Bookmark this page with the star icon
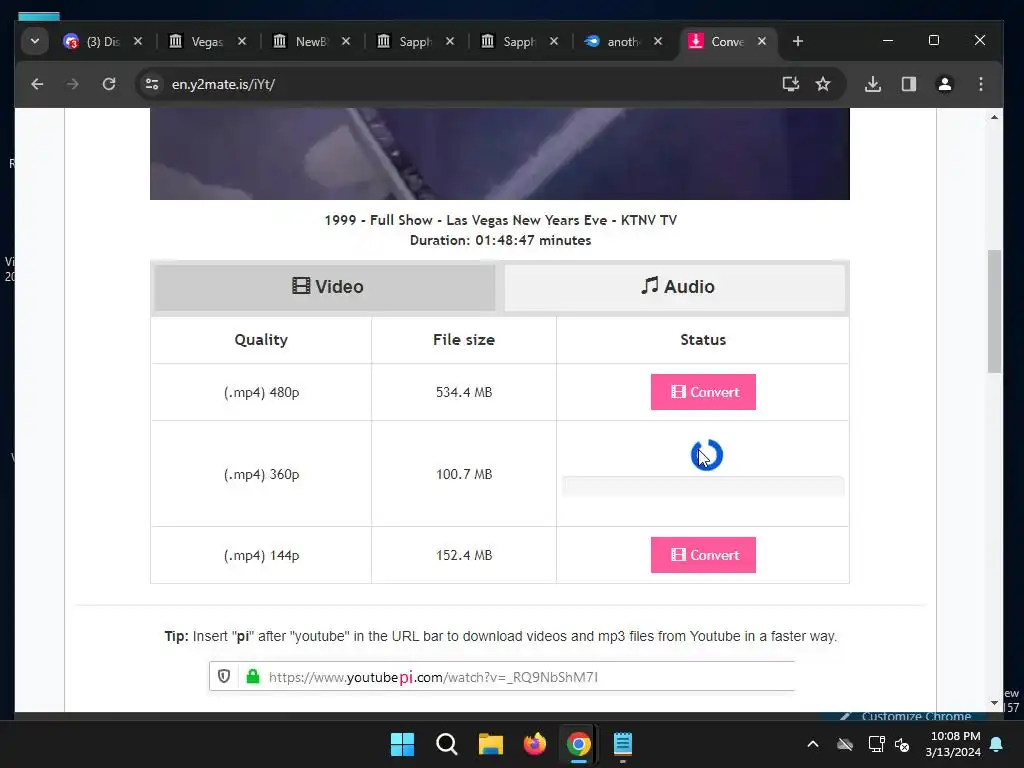This screenshot has height=768, width=1024. click(823, 84)
